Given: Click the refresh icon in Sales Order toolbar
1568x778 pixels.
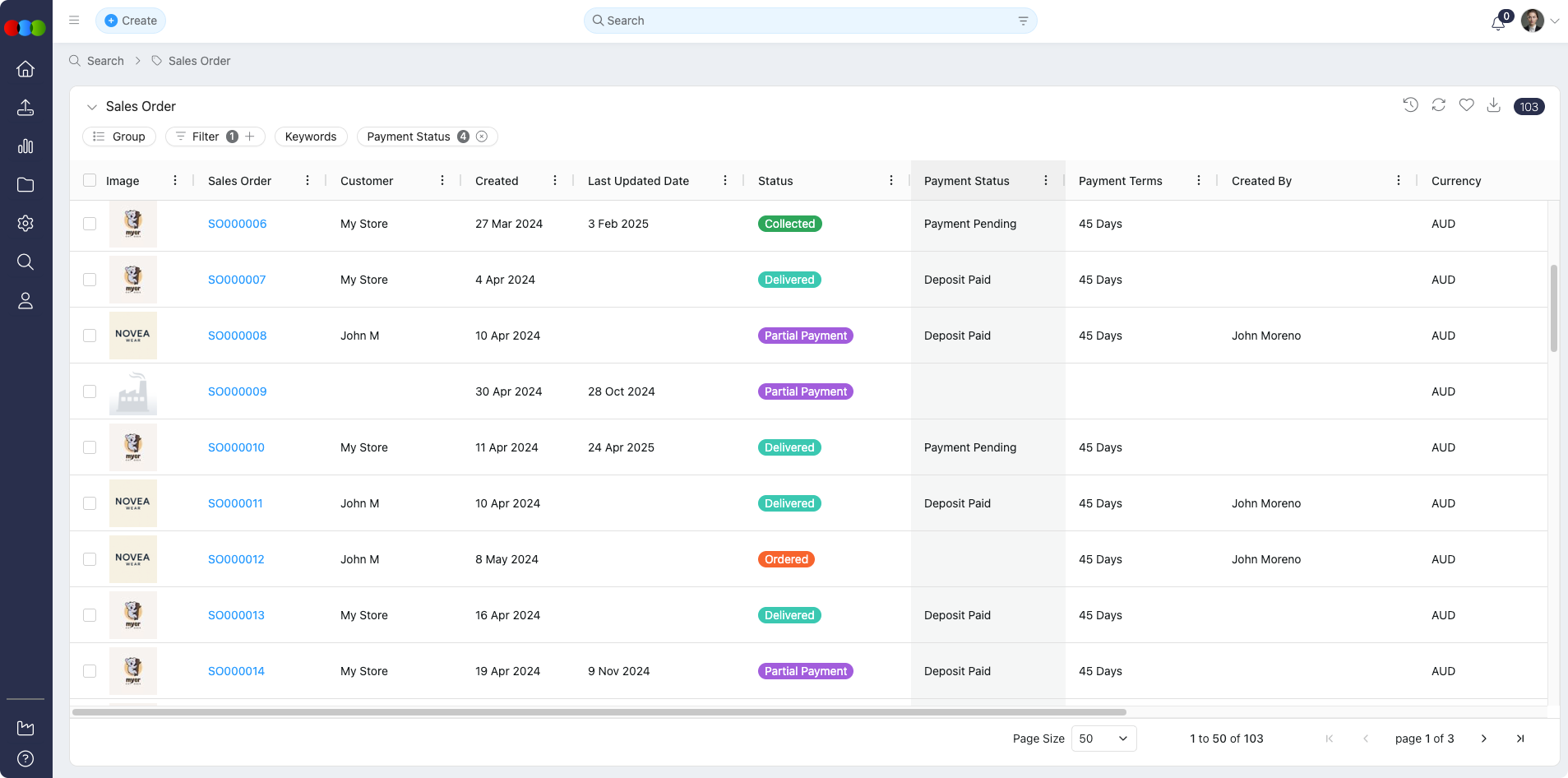Looking at the screenshot, I should (x=1438, y=105).
